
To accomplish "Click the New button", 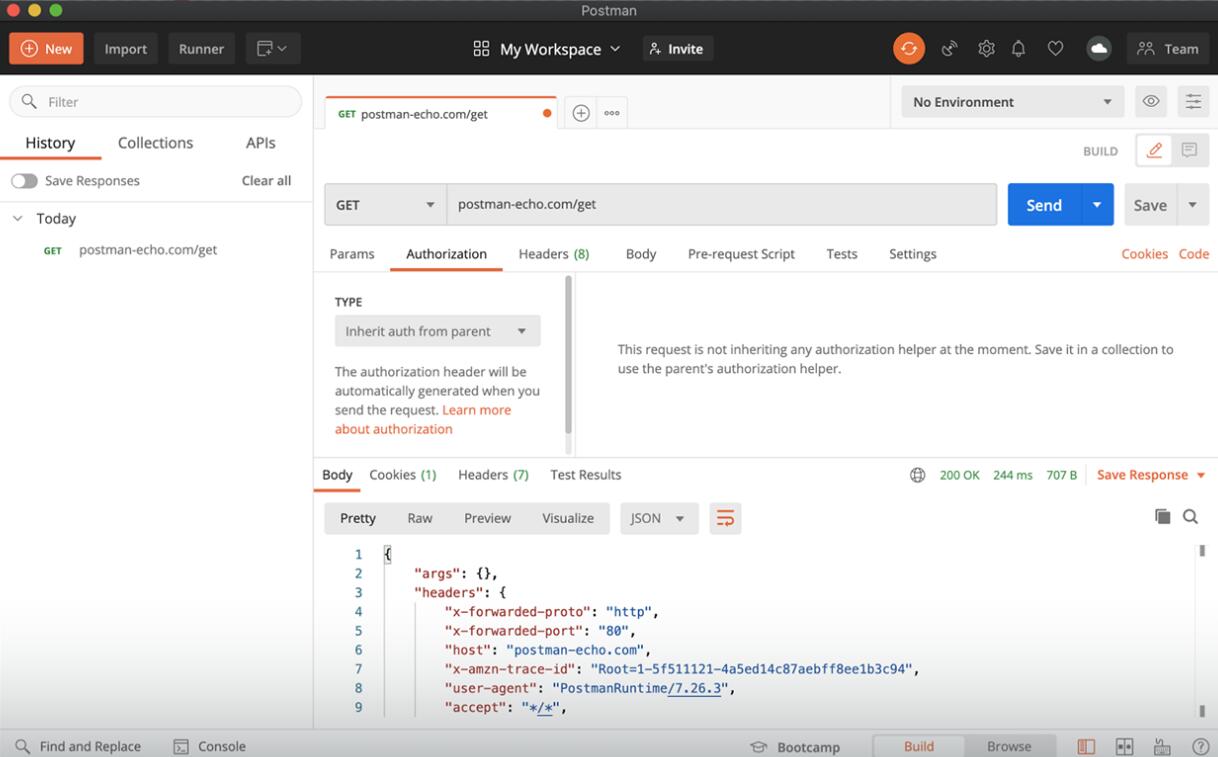I will (46, 48).
